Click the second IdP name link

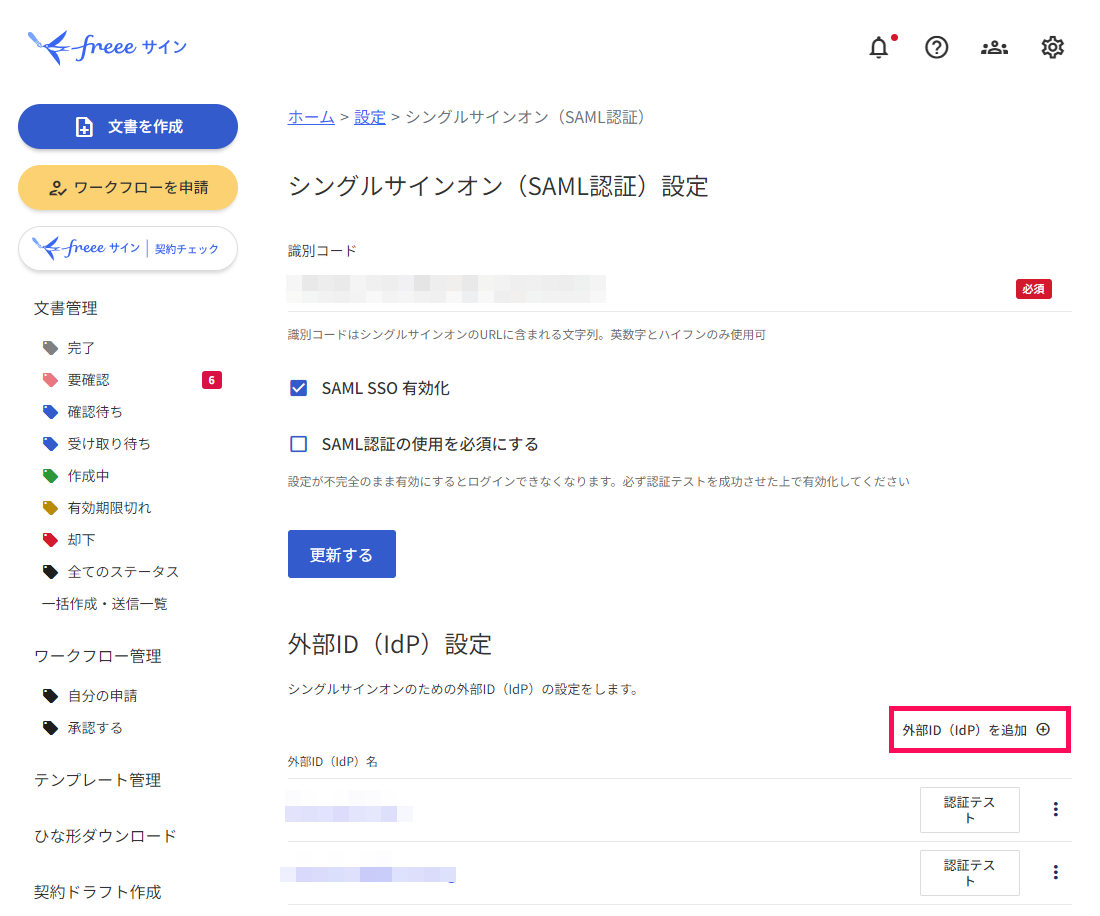(x=368, y=875)
